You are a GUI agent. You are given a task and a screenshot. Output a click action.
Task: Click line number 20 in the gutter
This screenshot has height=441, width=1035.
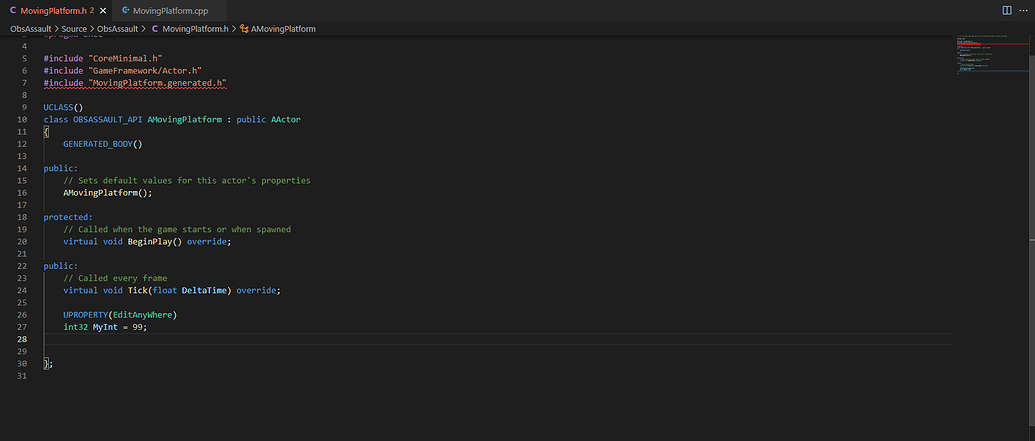(x=22, y=242)
